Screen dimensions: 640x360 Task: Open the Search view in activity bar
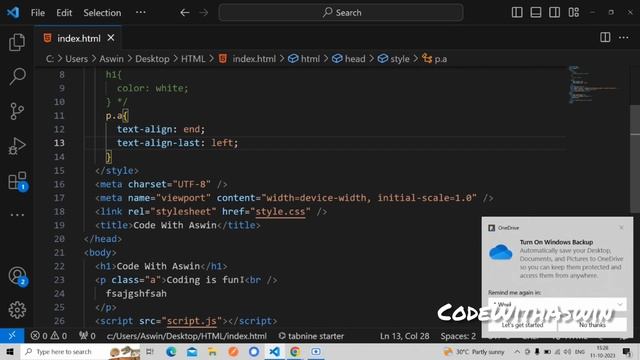[17, 76]
